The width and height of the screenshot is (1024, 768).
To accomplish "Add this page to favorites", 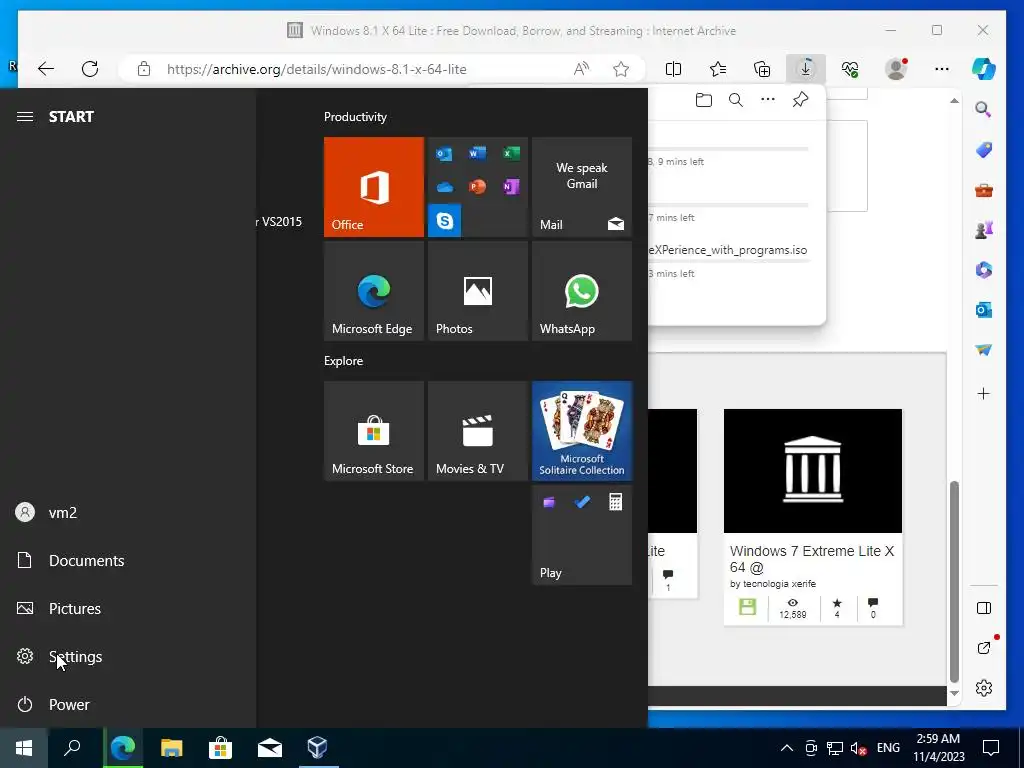I will [x=621, y=69].
